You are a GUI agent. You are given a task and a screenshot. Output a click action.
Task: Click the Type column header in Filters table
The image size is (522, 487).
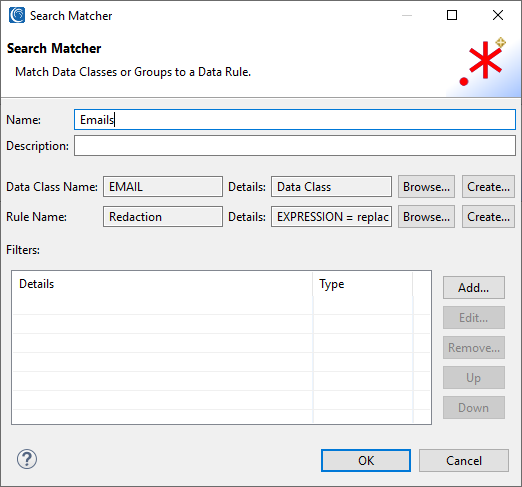click(363, 284)
